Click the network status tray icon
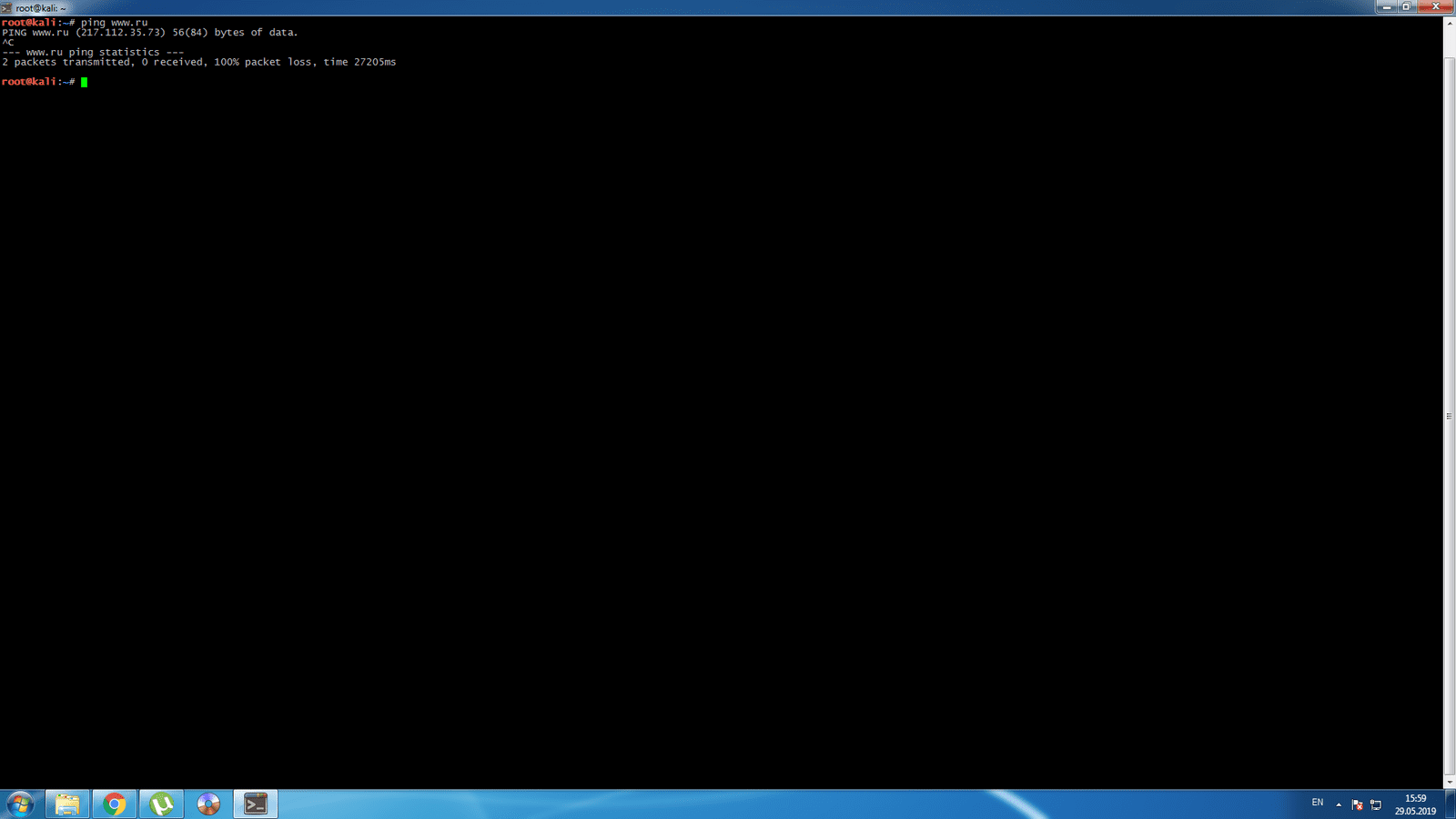Image resolution: width=1456 pixels, height=819 pixels. 1376,804
